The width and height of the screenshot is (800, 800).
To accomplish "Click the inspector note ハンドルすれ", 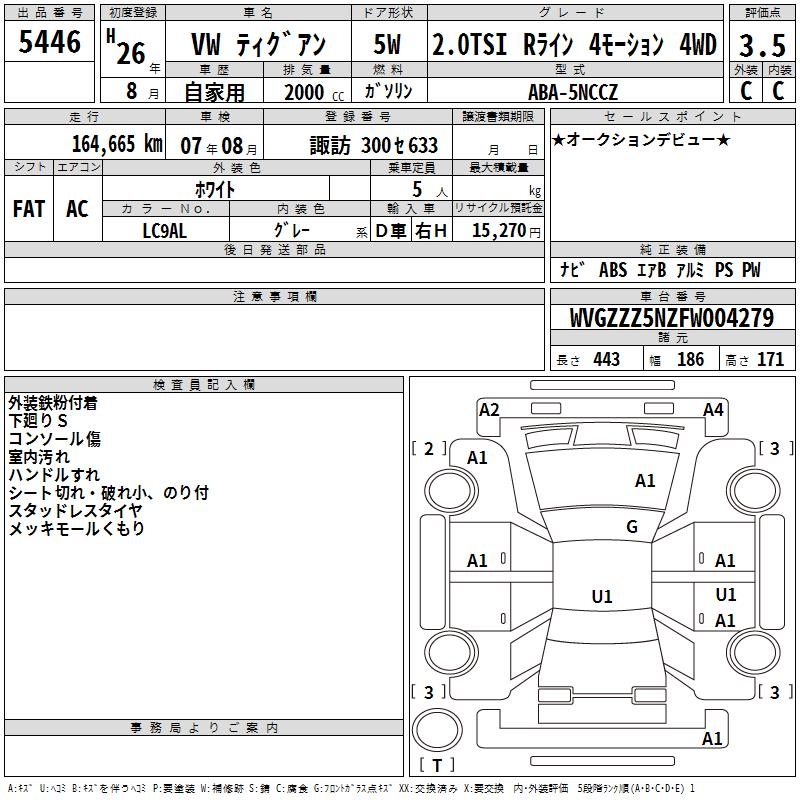I will [54, 474].
